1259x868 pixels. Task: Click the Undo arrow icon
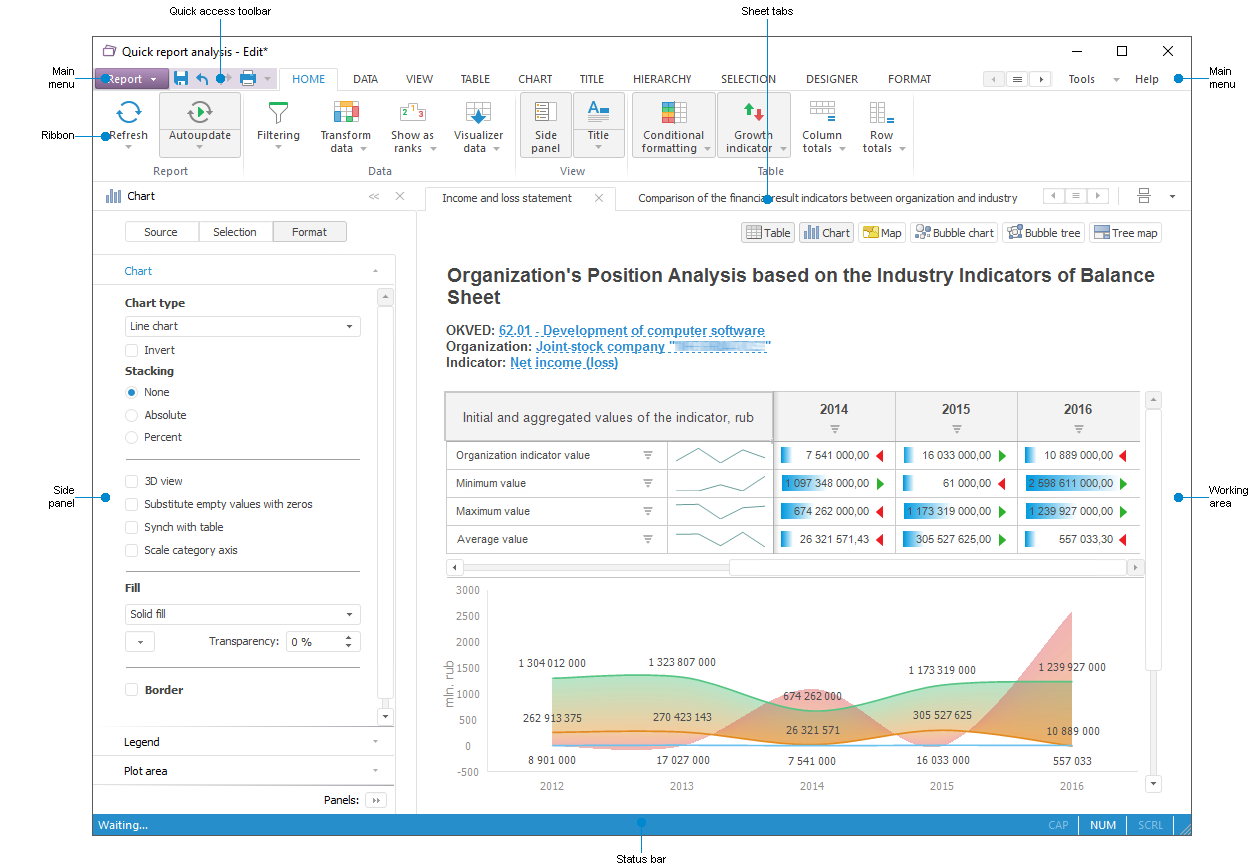pyautogui.click(x=202, y=79)
